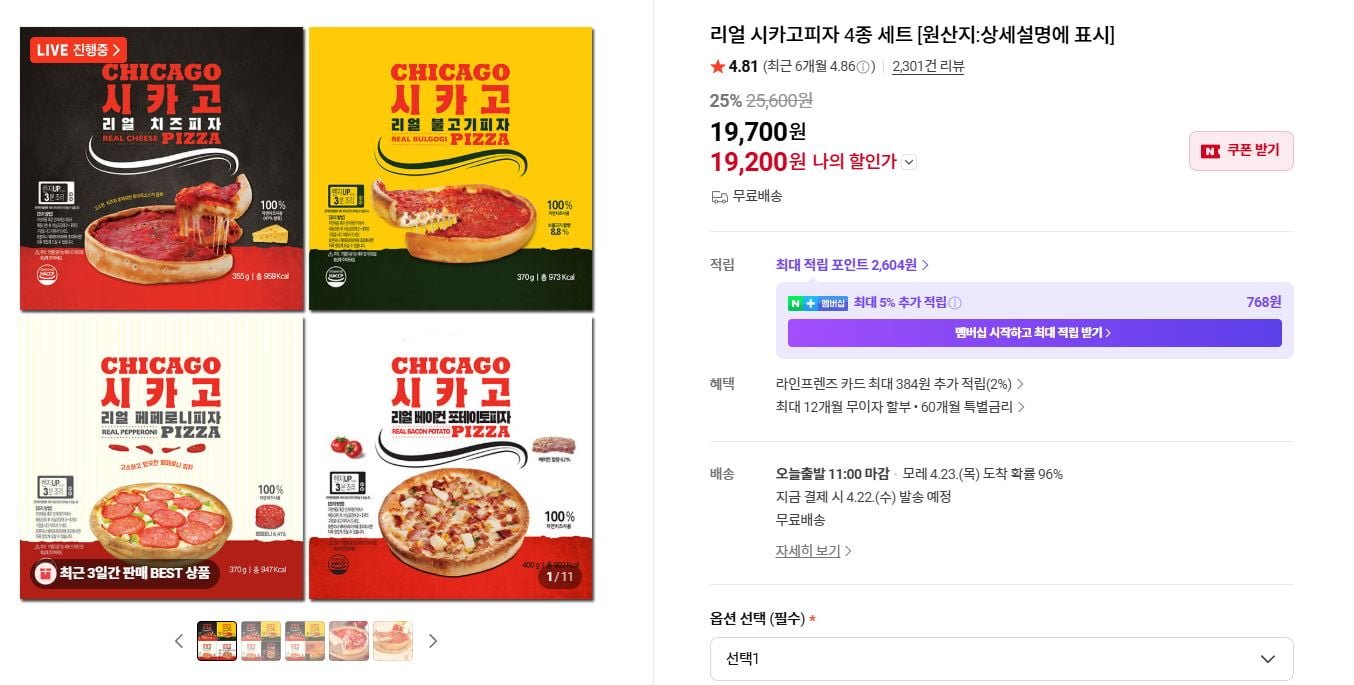Screen dimensions: 1354x685
Task: Click the gift icon on BEST 상품 banner
Action: [45, 573]
